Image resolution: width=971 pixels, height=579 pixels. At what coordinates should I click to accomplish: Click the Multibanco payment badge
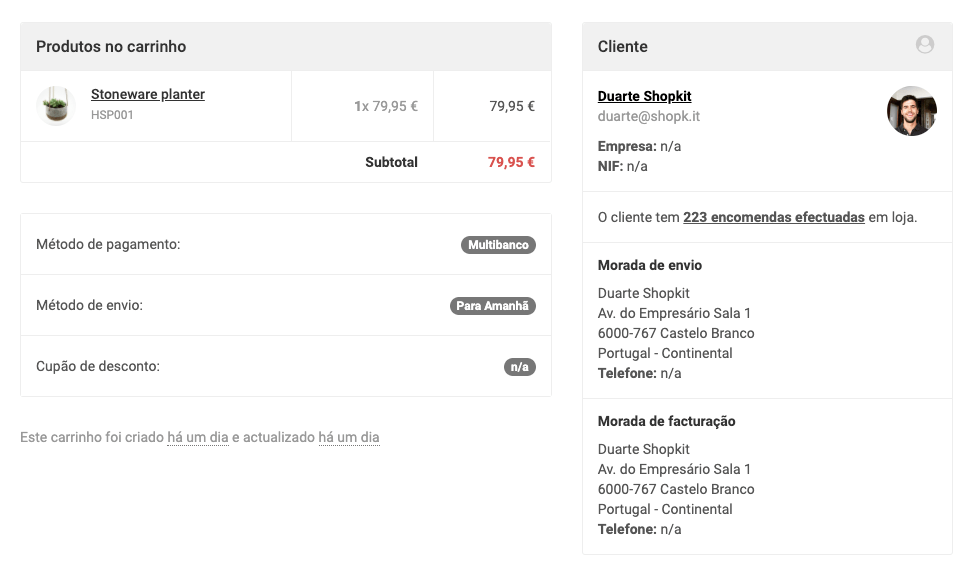[498, 245]
